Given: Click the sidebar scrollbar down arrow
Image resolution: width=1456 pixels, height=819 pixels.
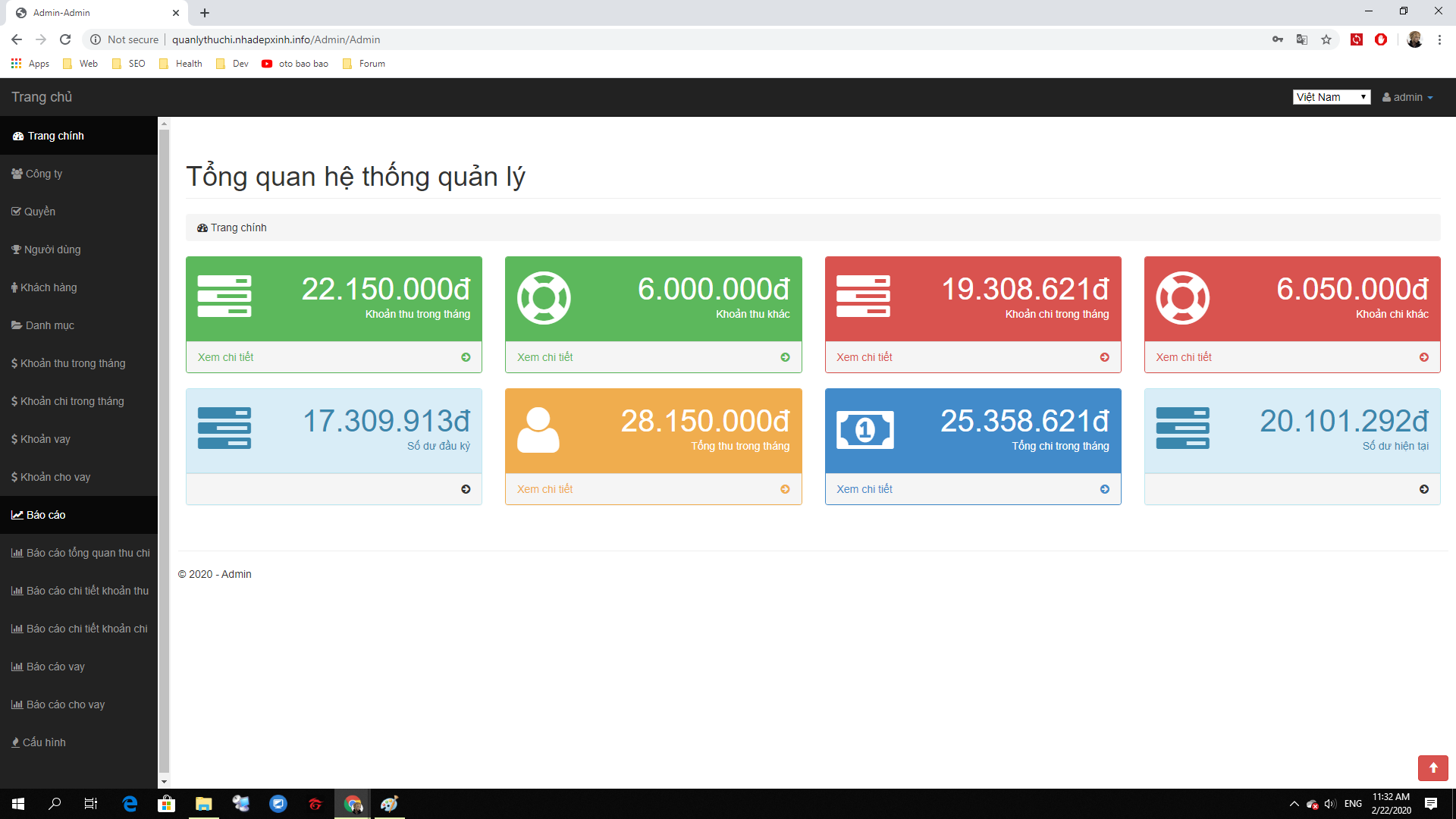Looking at the screenshot, I should tap(163, 782).
